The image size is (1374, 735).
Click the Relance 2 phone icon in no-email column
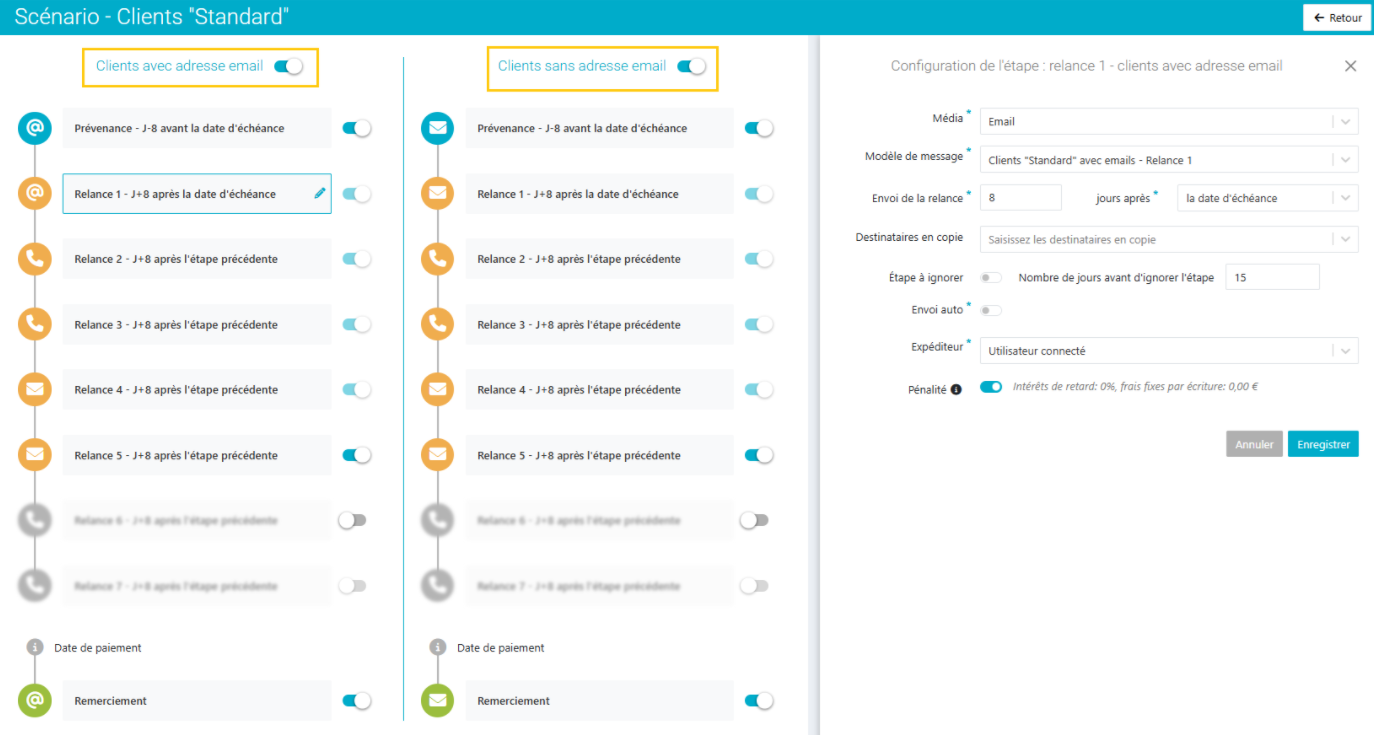pyautogui.click(x=438, y=259)
